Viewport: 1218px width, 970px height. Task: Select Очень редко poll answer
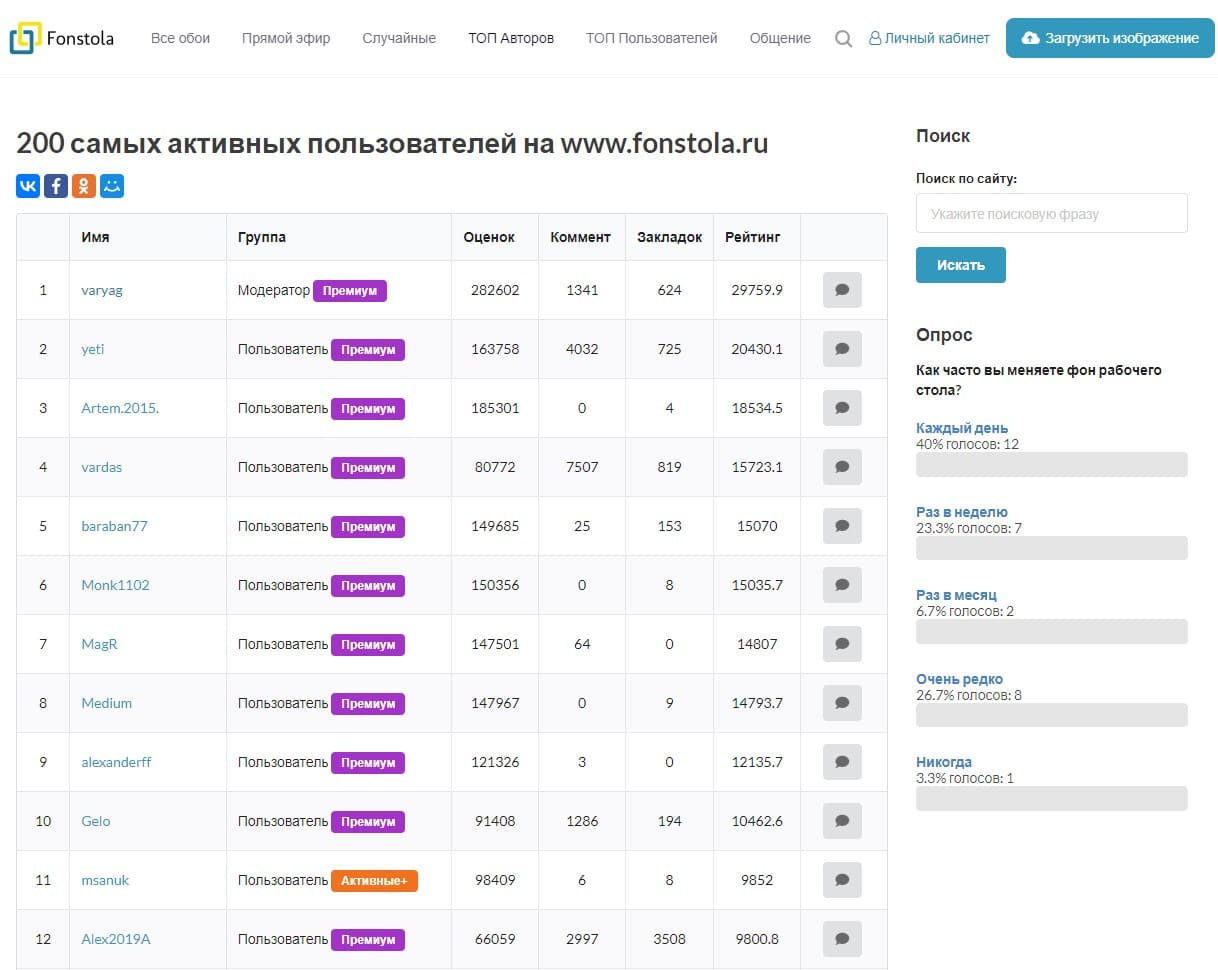[959, 679]
